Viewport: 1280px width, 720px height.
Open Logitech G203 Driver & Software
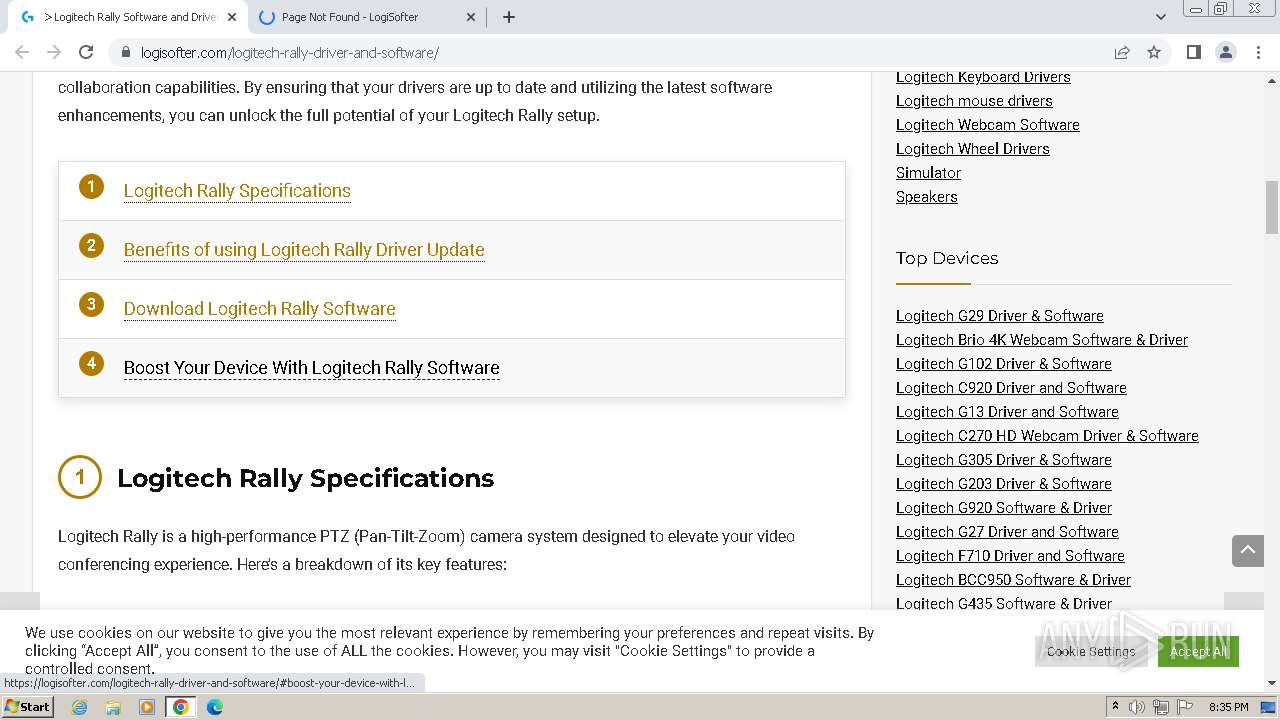pyautogui.click(x=1004, y=484)
